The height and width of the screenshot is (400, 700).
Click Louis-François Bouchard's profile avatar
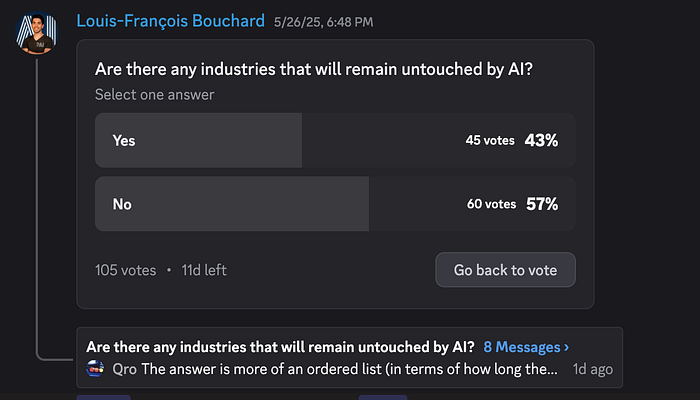35,31
